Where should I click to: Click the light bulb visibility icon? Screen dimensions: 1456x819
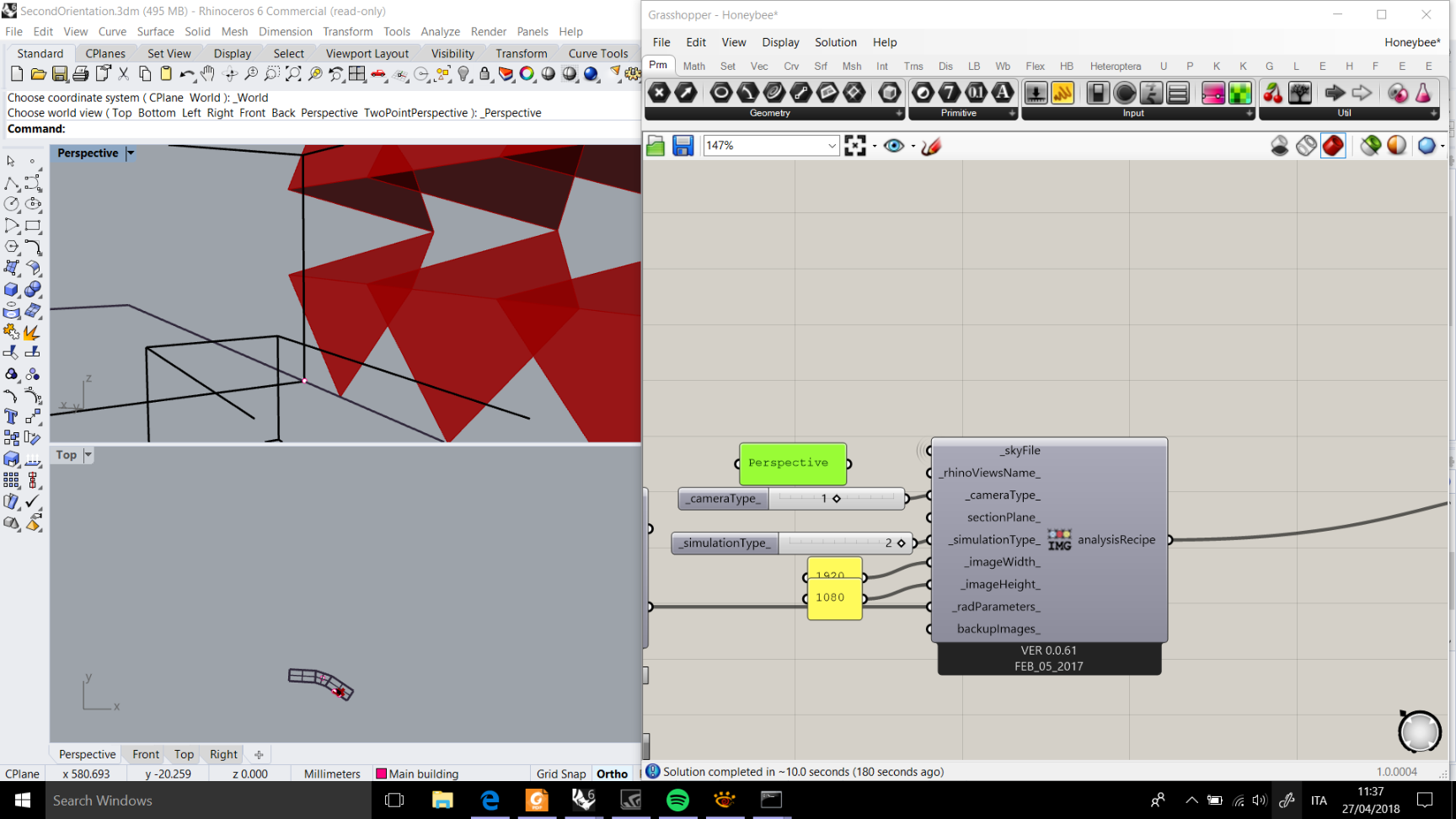463,74
